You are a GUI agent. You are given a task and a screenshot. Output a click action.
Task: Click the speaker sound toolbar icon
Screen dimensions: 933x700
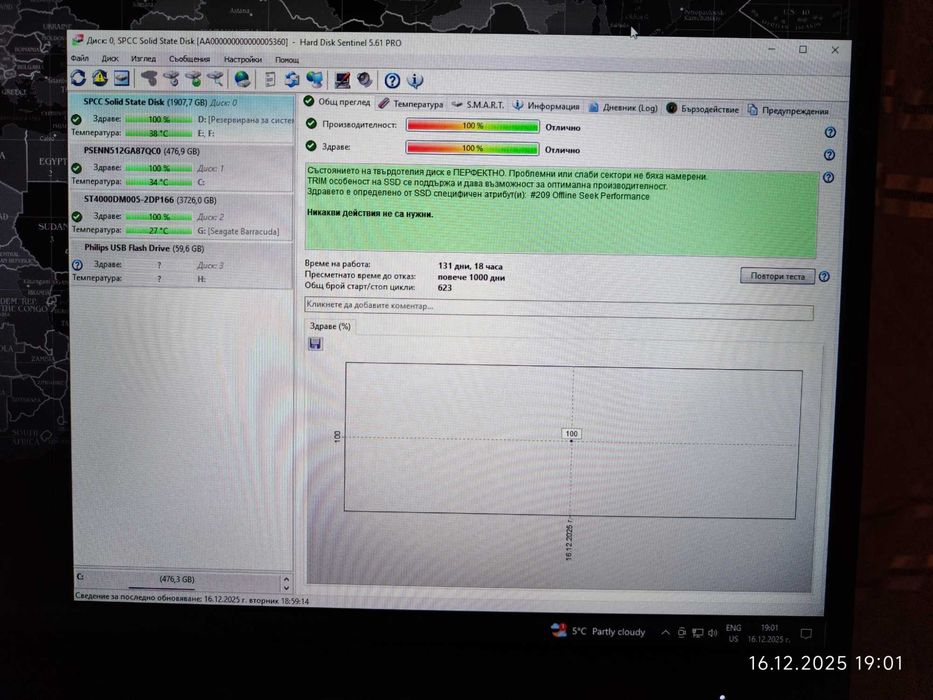[365, 80]
